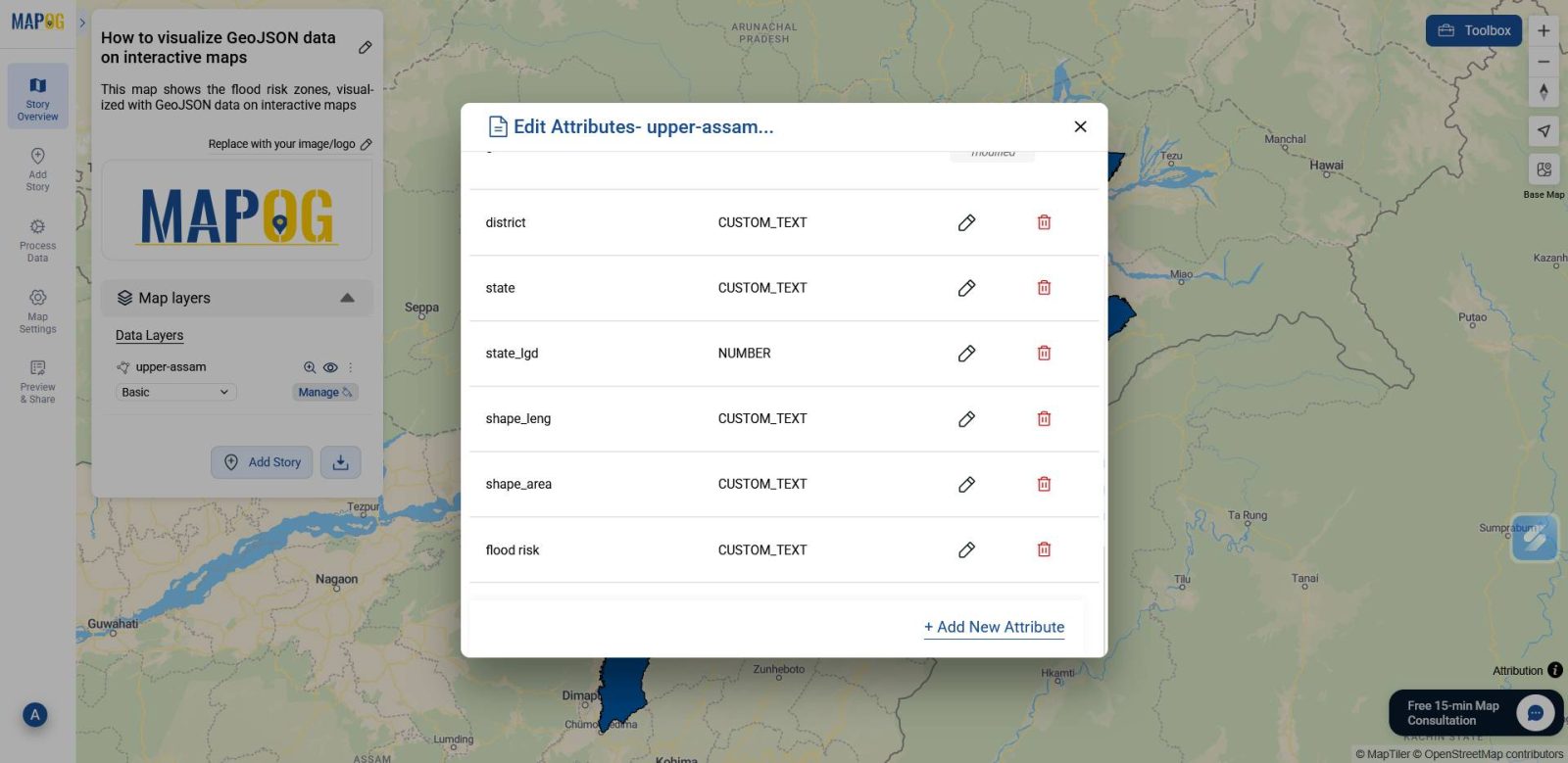Open the Attribution info icon

pyautogui.click(x=1555, y=671)
